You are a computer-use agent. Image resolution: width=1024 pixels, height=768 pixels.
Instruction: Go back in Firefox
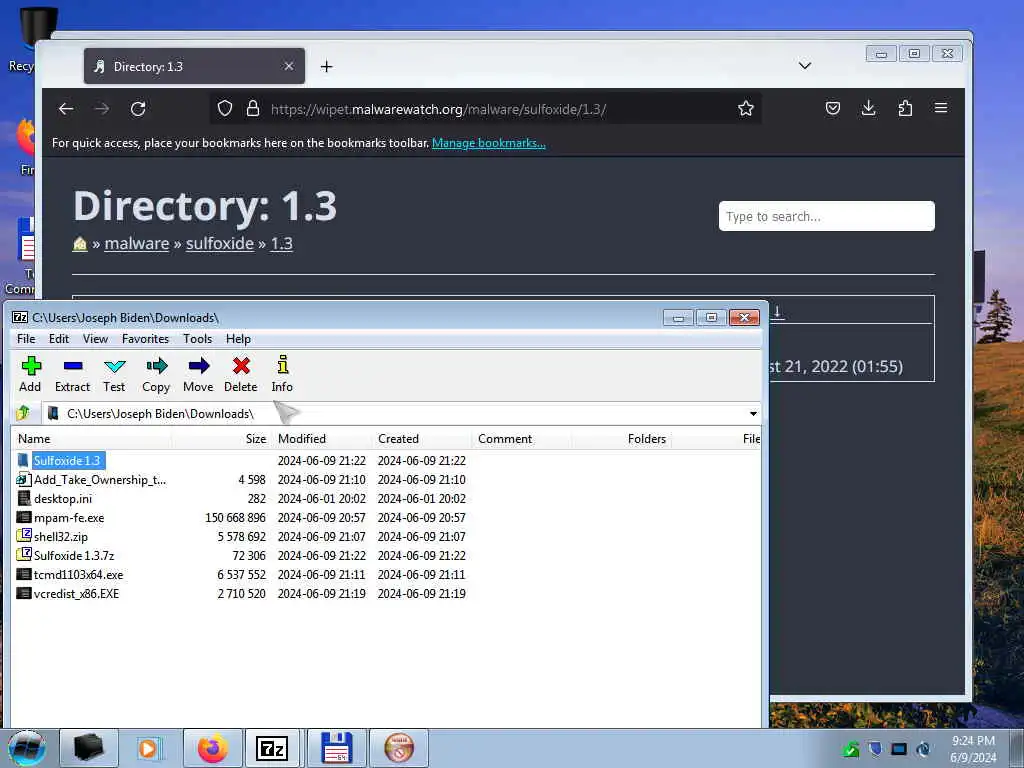[x=66, y=108]
